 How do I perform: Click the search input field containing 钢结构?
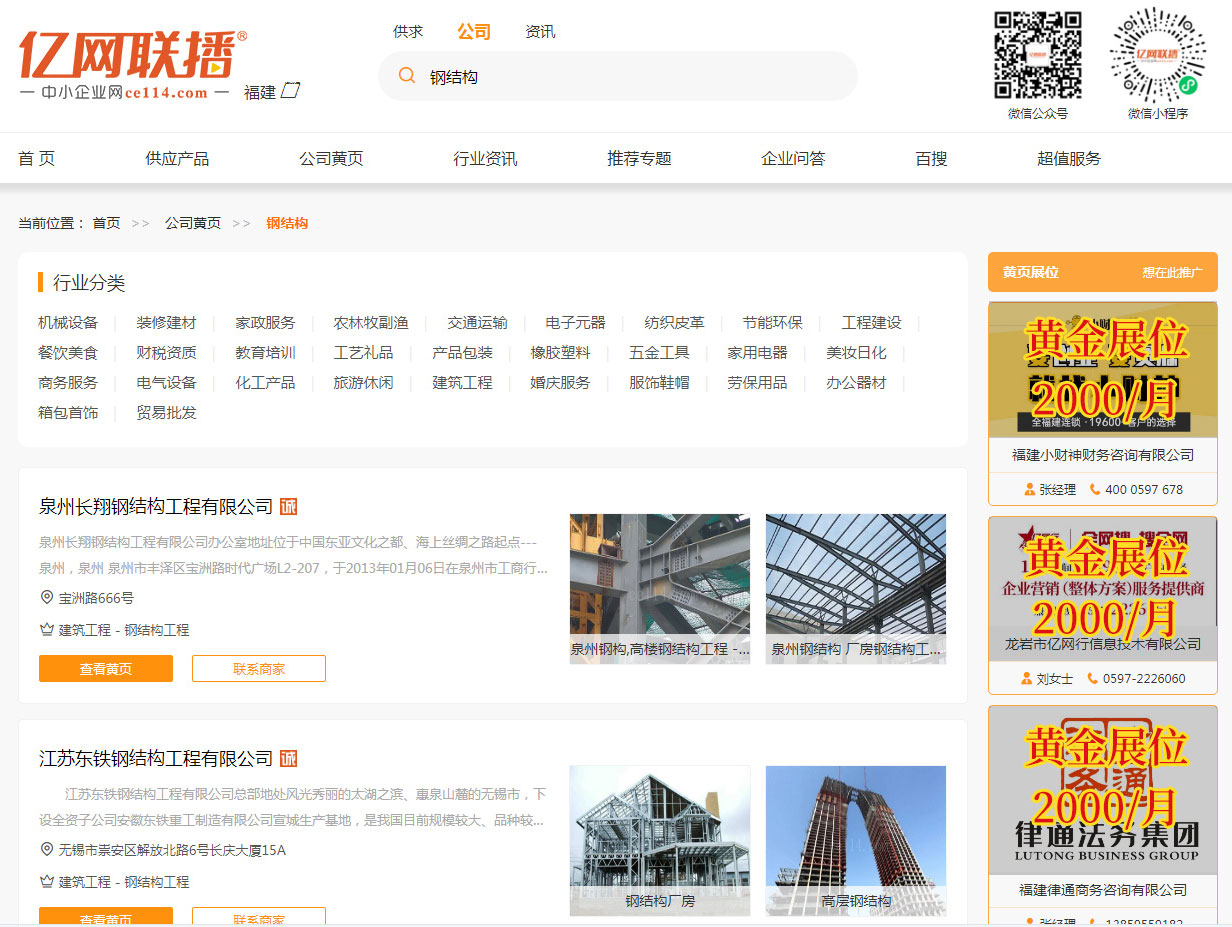630,77
